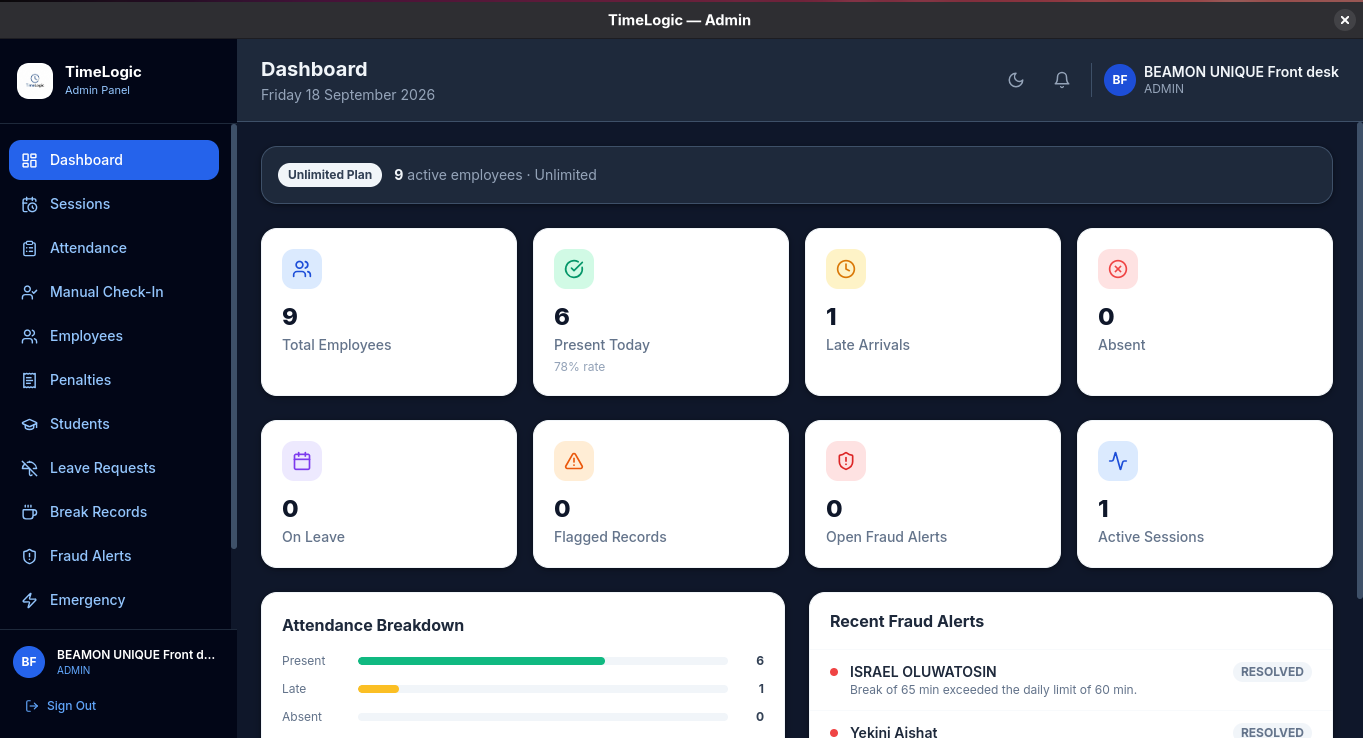Image resolution: width=1363 pixels, height=738 pixels.
Task: Open the Leave Requests menu item
Action: pyautogui.click(x=114, y=468)
